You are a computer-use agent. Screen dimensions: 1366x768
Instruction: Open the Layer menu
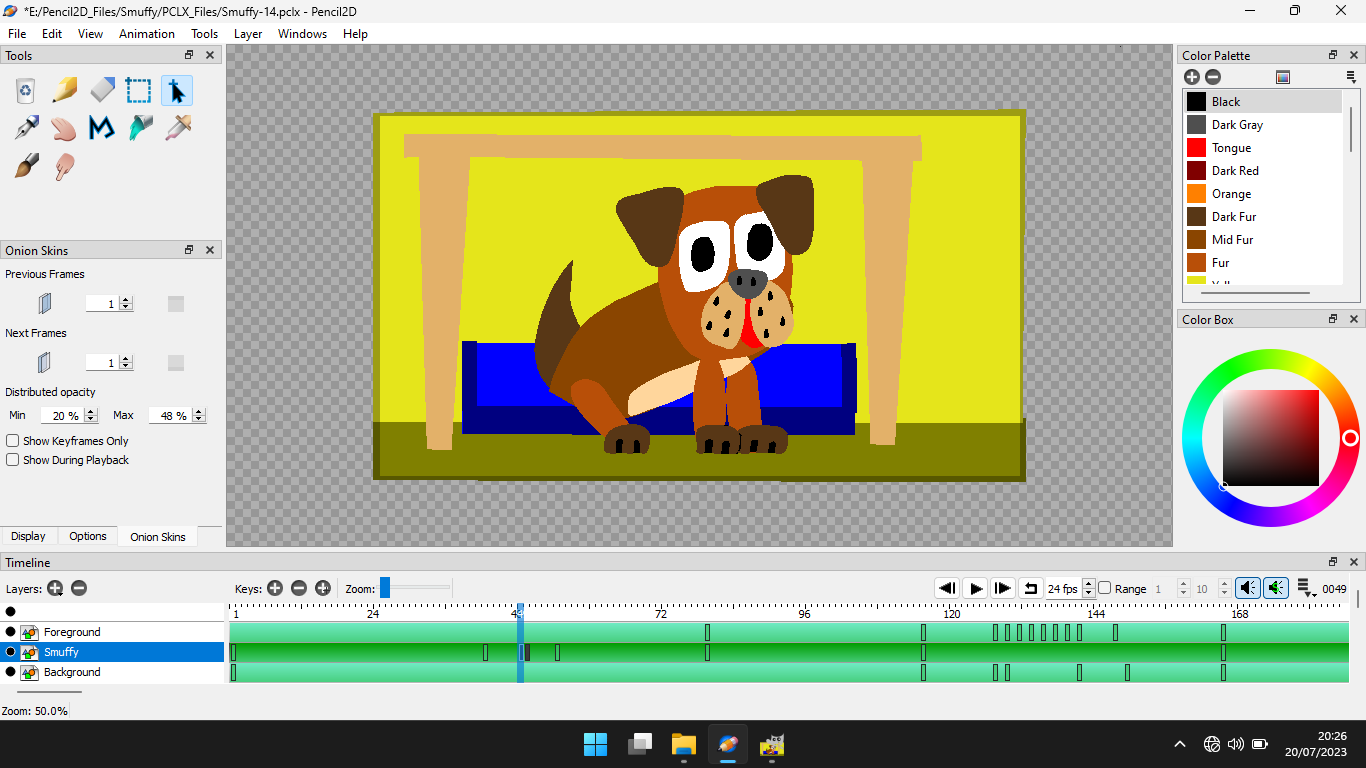coord(248,33)
